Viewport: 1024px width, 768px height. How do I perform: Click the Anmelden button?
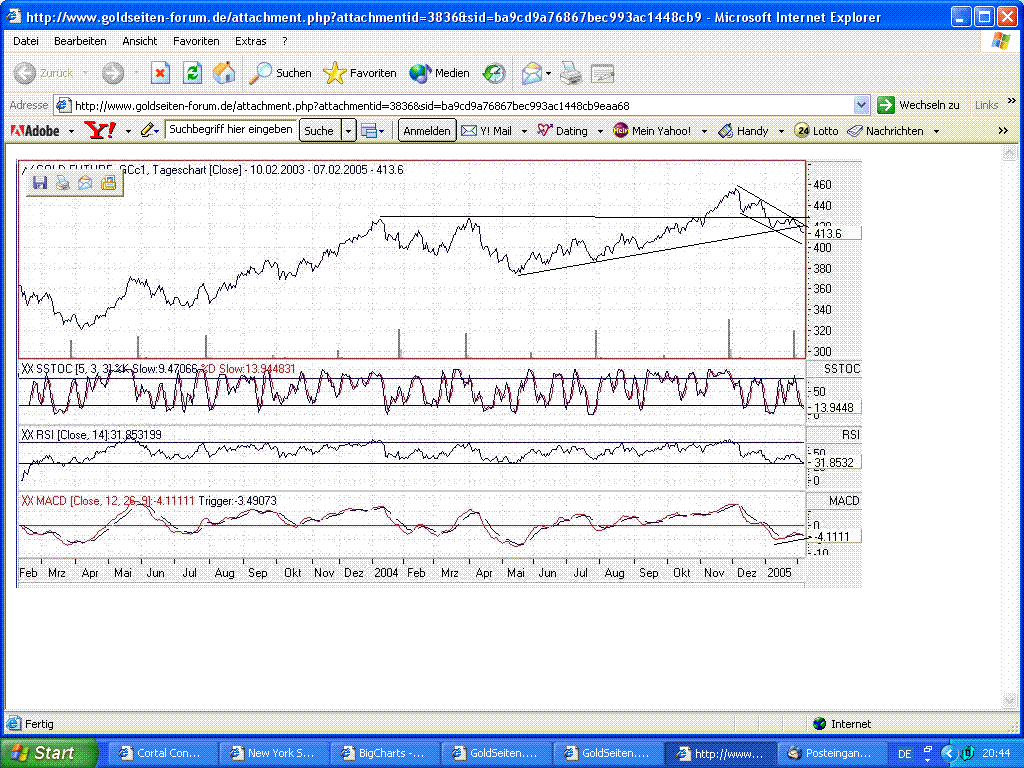tap(427, 131)
